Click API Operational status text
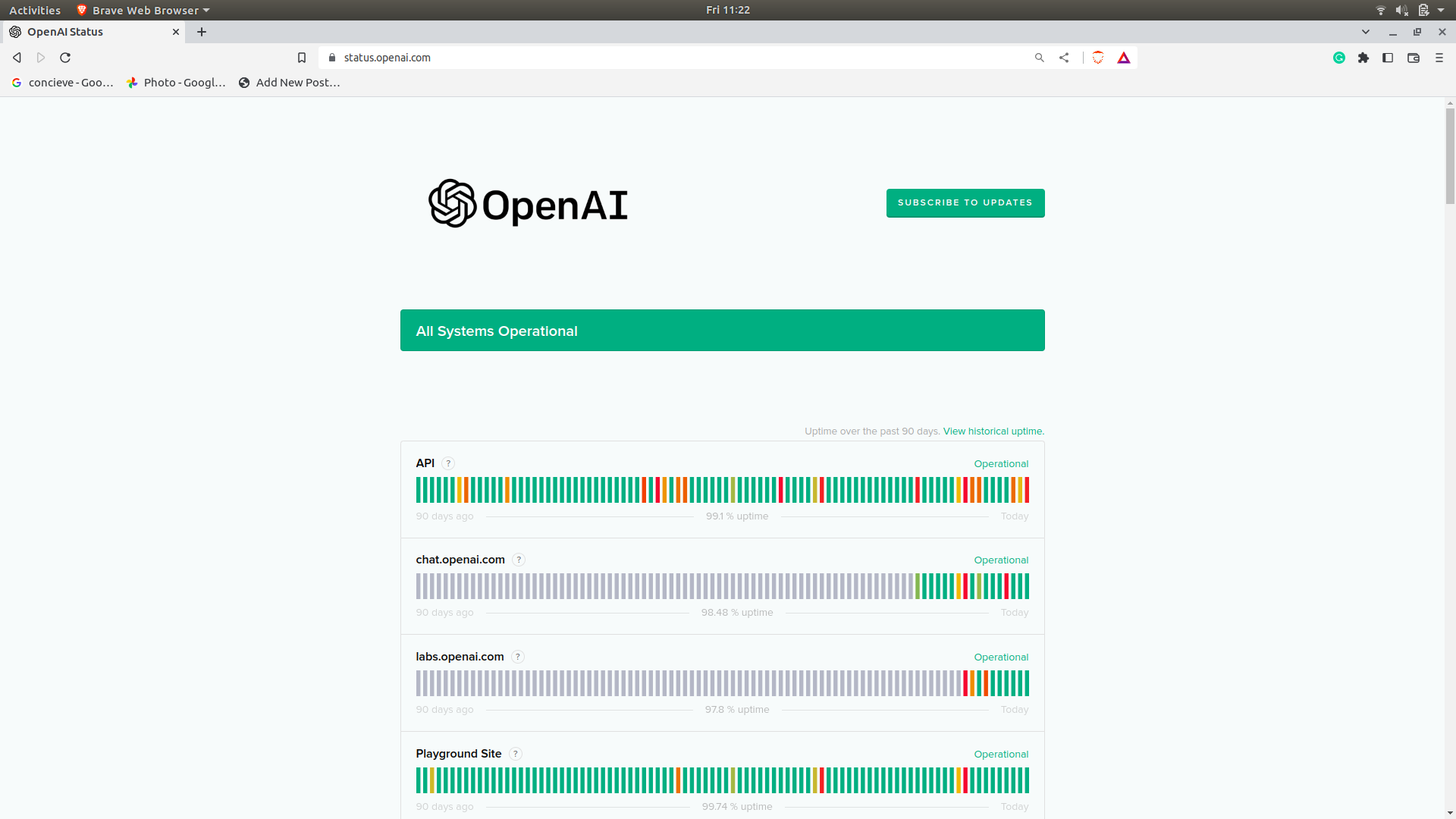This screenshot has height=819, width=1456. [x=1001, y=463]
